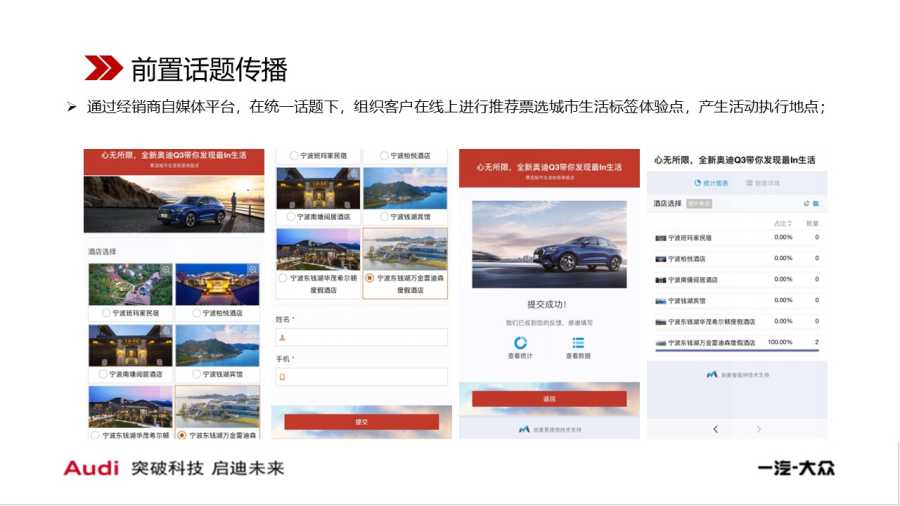This screenshot has height=506, width=900.
Task: Click the refresh icon beside 酒店选择 header
Action: 806,204
